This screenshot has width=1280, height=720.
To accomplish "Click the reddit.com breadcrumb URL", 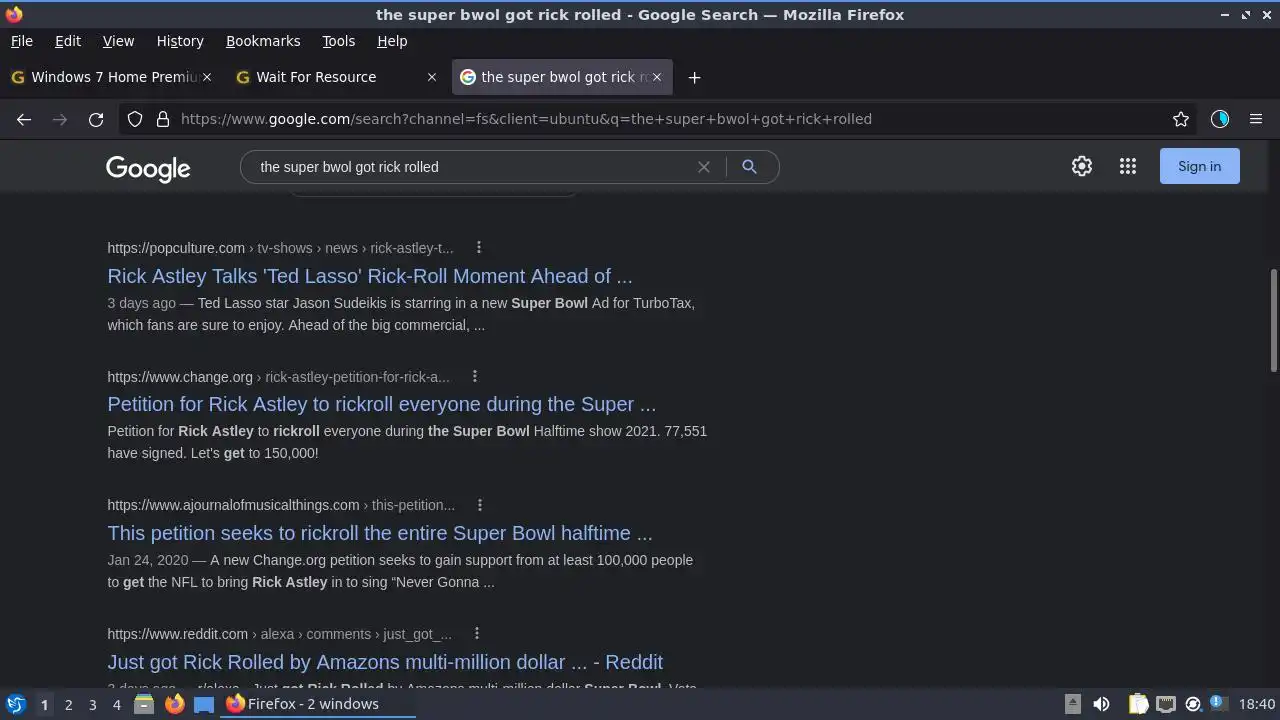I will point(279,634).
